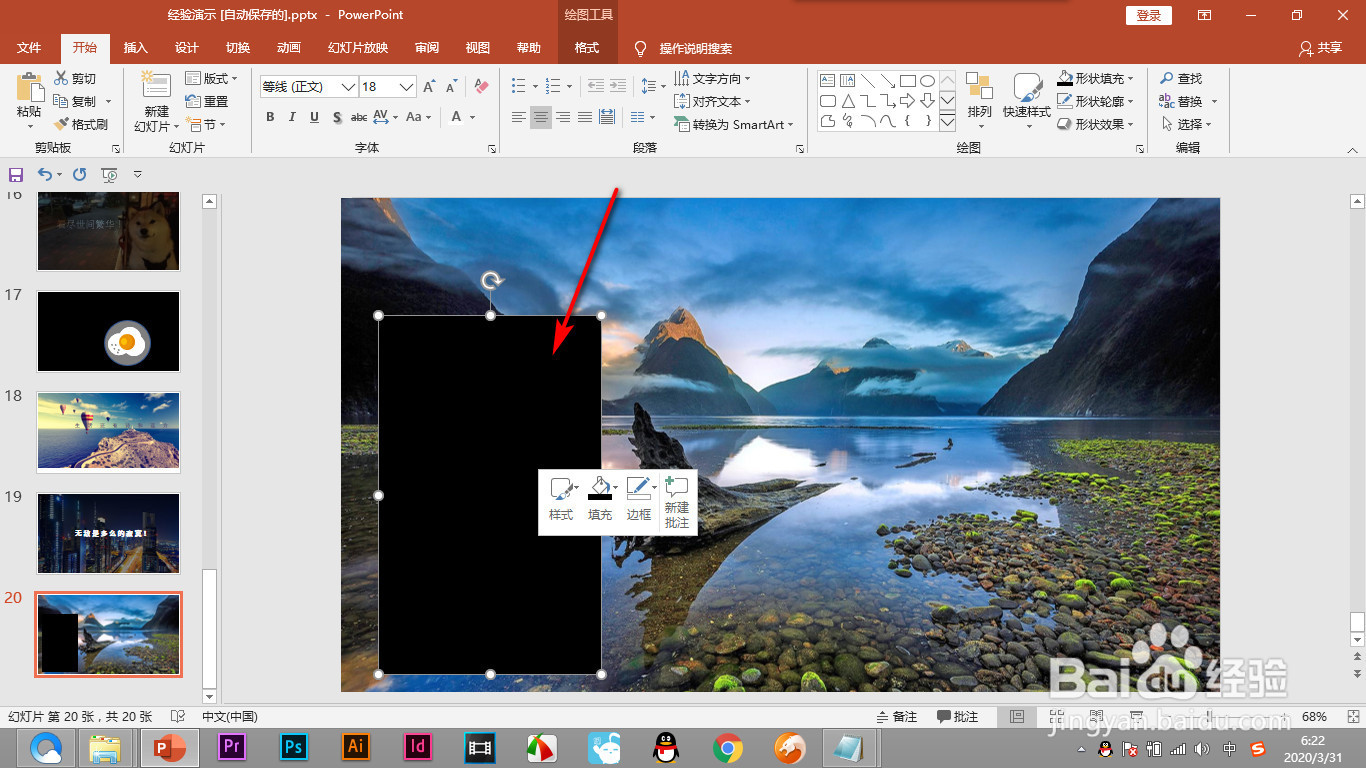Click the Save icon in quick access toolbar
The width and height of the screenshot is (1366, 768).
pos(15,174)
